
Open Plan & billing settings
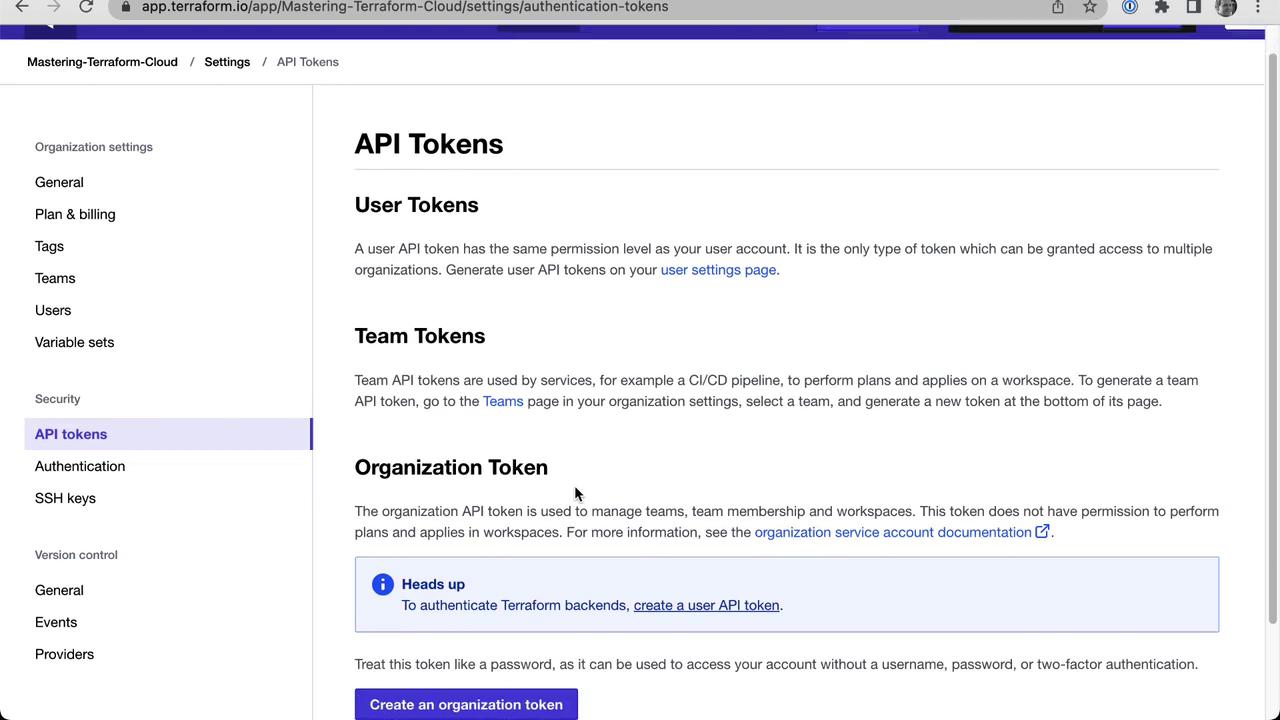pos(75,214)
